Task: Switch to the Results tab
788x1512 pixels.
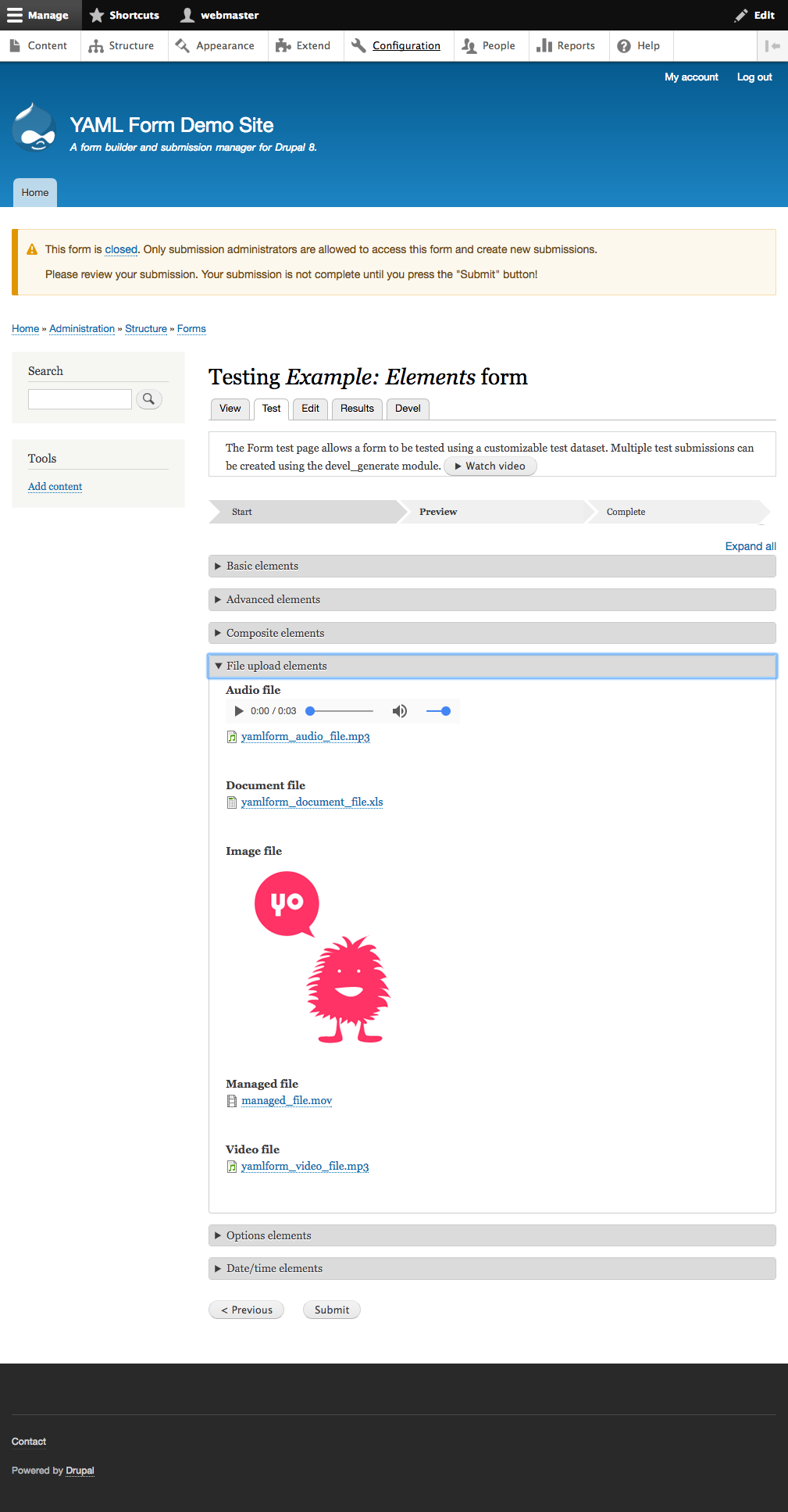Action: point(357,409)
